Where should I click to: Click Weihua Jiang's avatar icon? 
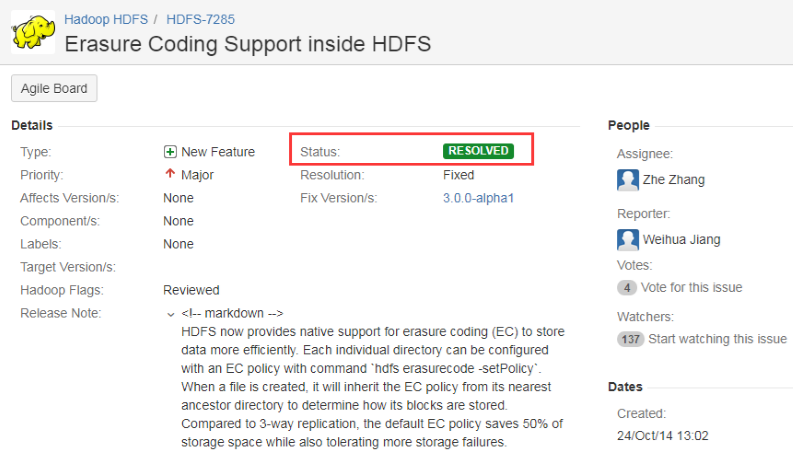point(628,239)
